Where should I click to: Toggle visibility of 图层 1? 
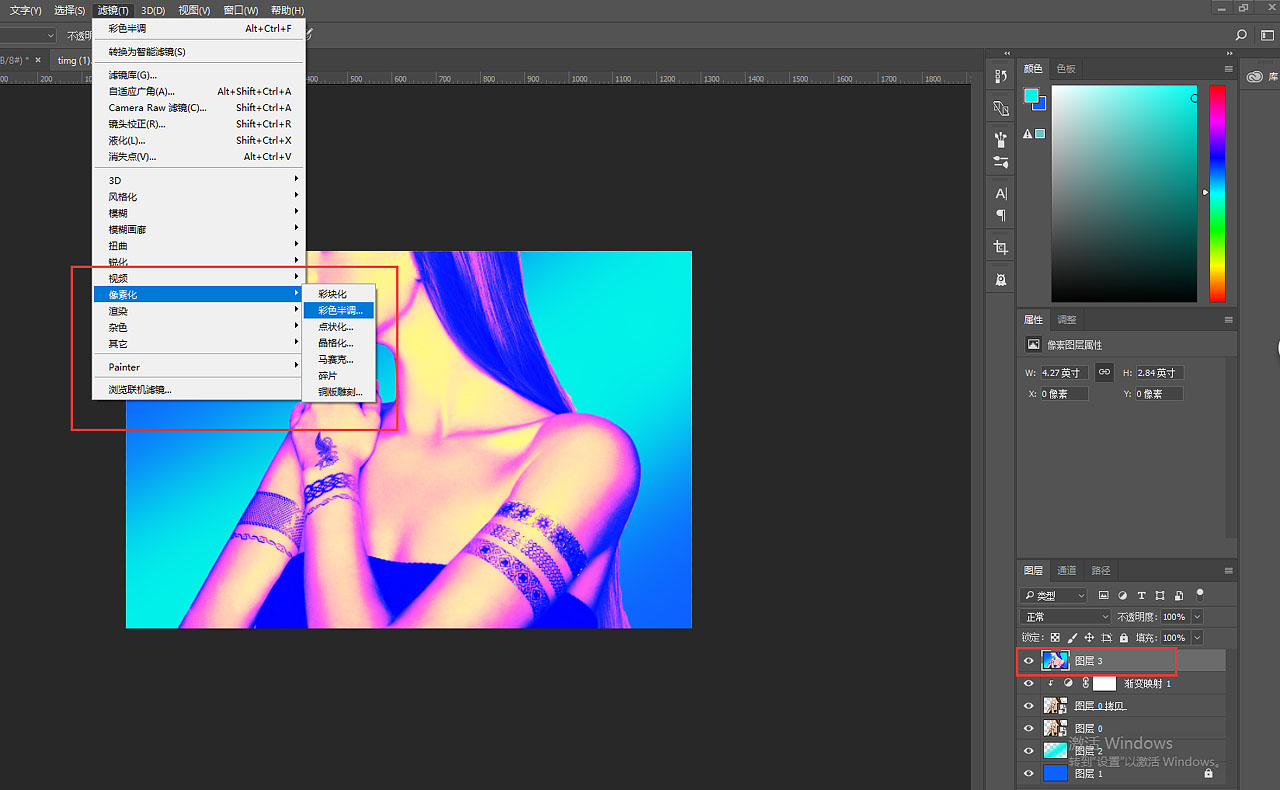1029,773
